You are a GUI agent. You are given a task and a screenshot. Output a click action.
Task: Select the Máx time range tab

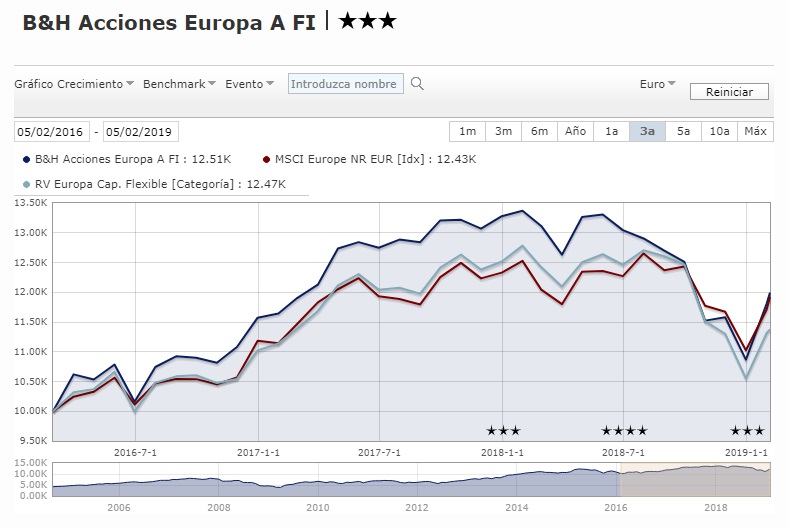click(755, 132)
